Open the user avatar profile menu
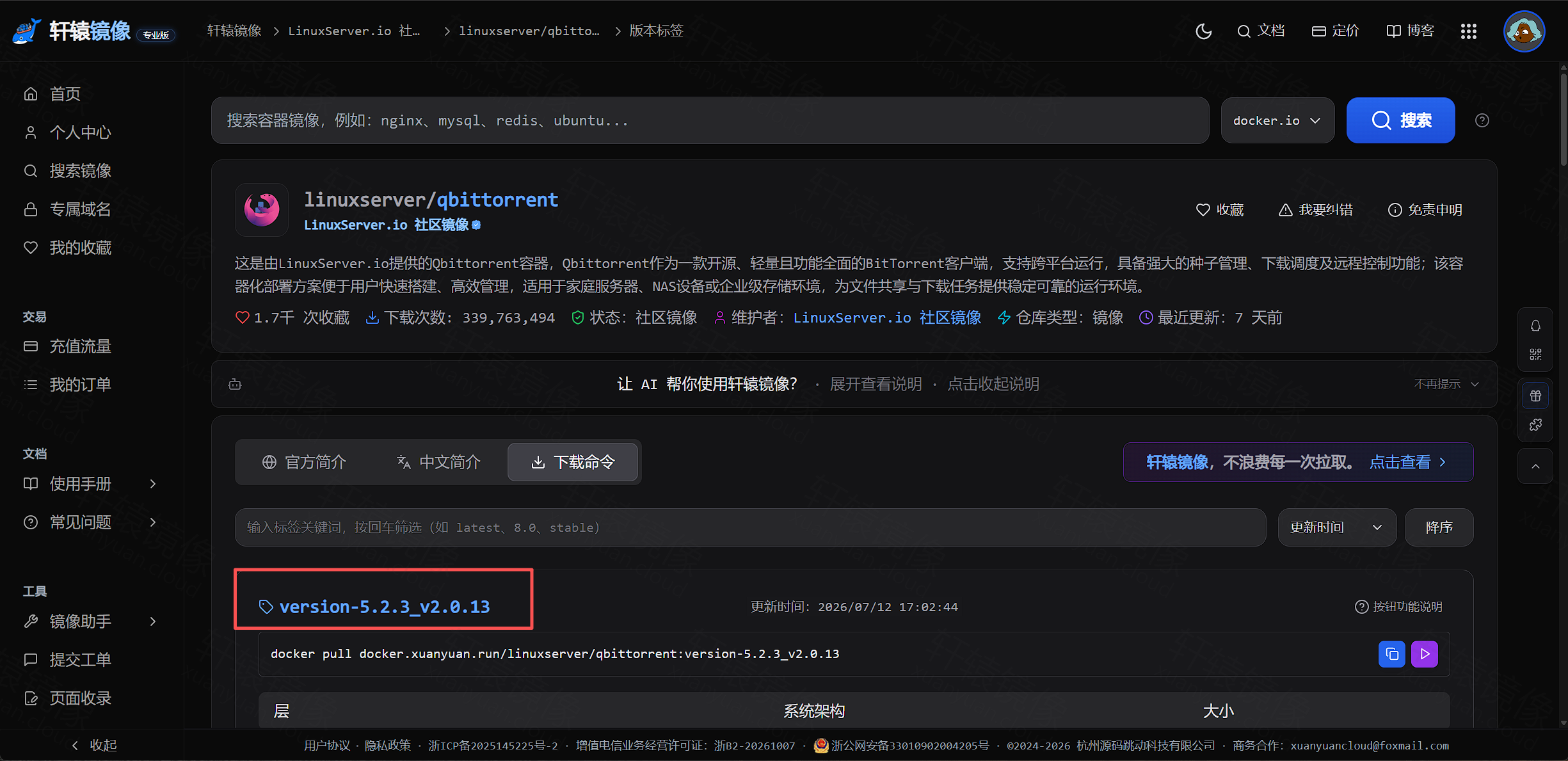Screen dimensions: 1568x761 1524,31
